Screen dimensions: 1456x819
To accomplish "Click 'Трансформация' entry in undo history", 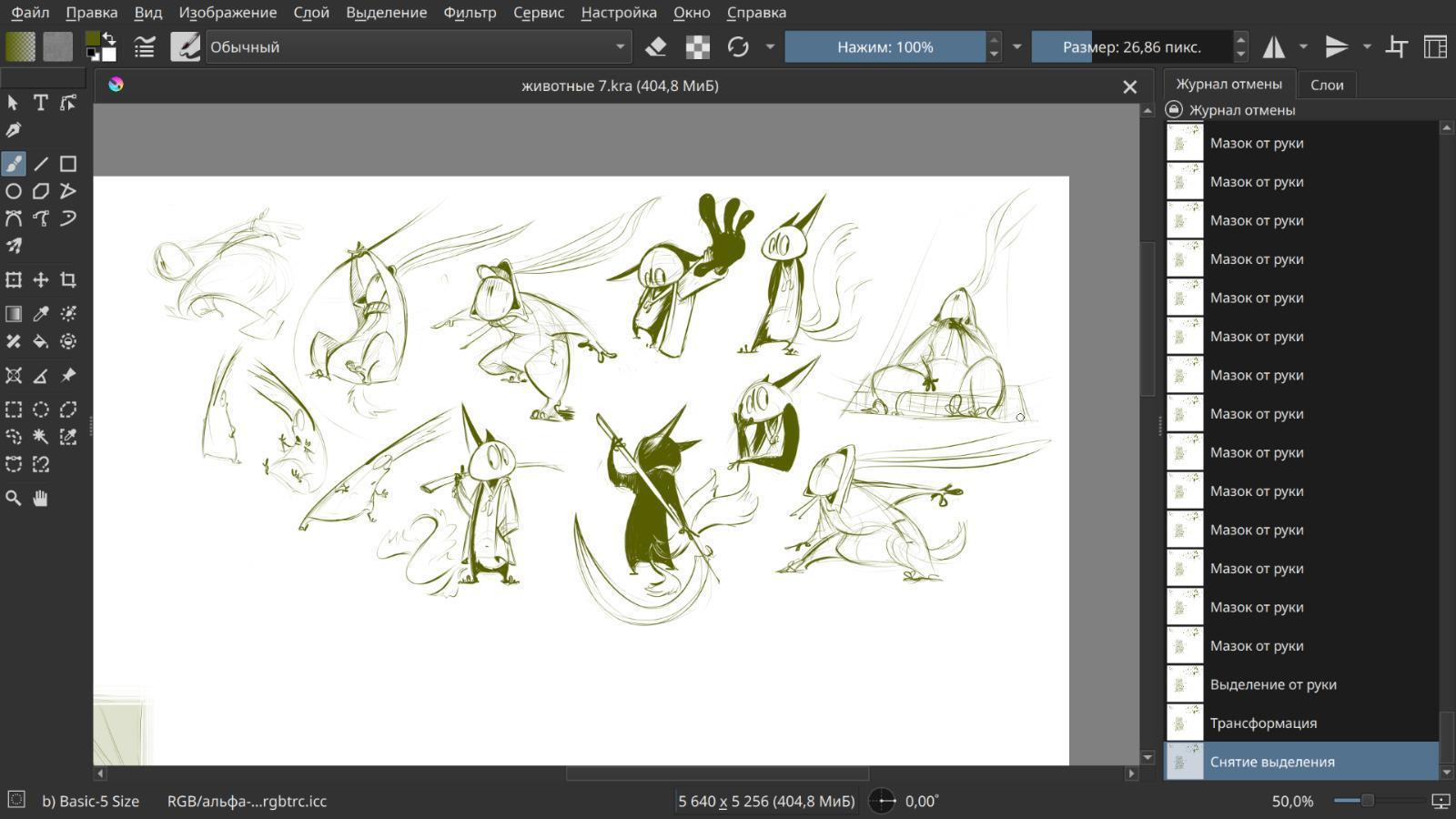I will (1263, 723).
